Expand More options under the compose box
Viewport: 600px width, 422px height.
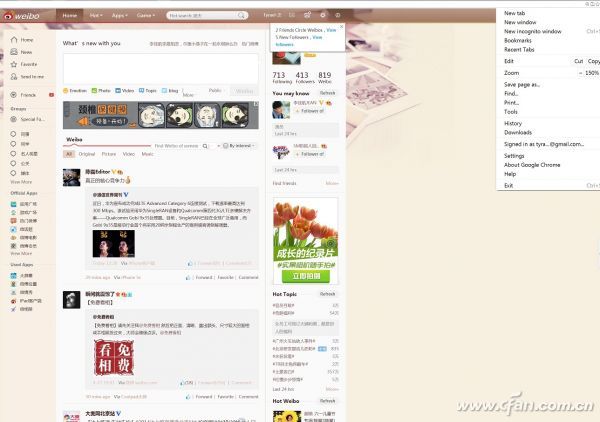(188, 95)
